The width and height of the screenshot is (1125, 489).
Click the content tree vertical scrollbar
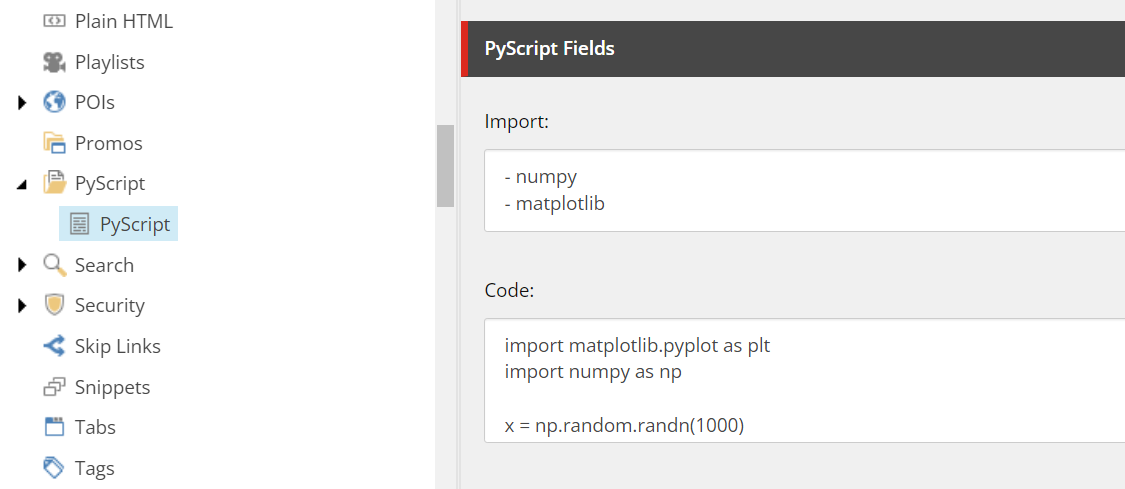[446, 166]
